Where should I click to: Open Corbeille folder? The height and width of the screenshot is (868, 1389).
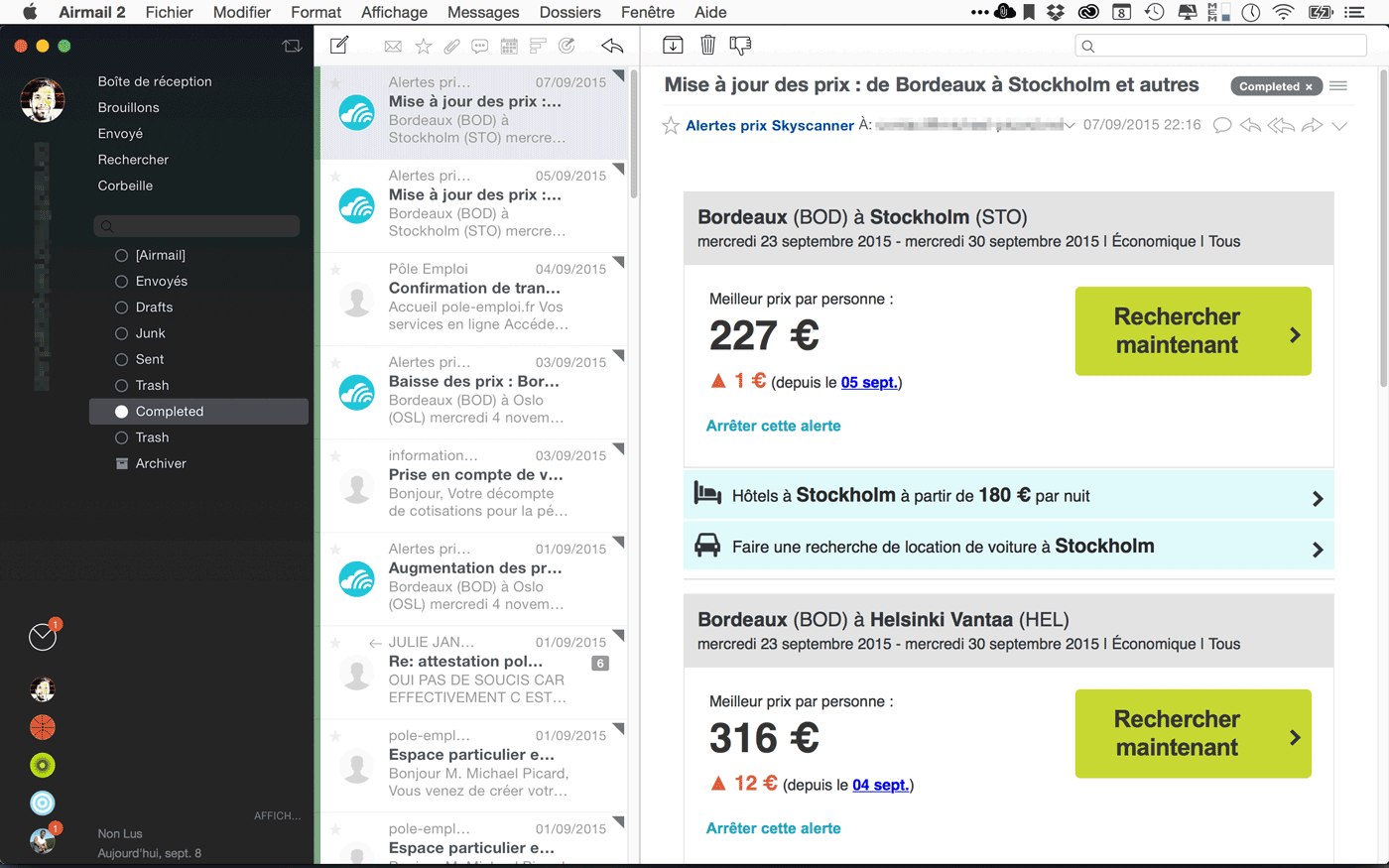point(125,186)
